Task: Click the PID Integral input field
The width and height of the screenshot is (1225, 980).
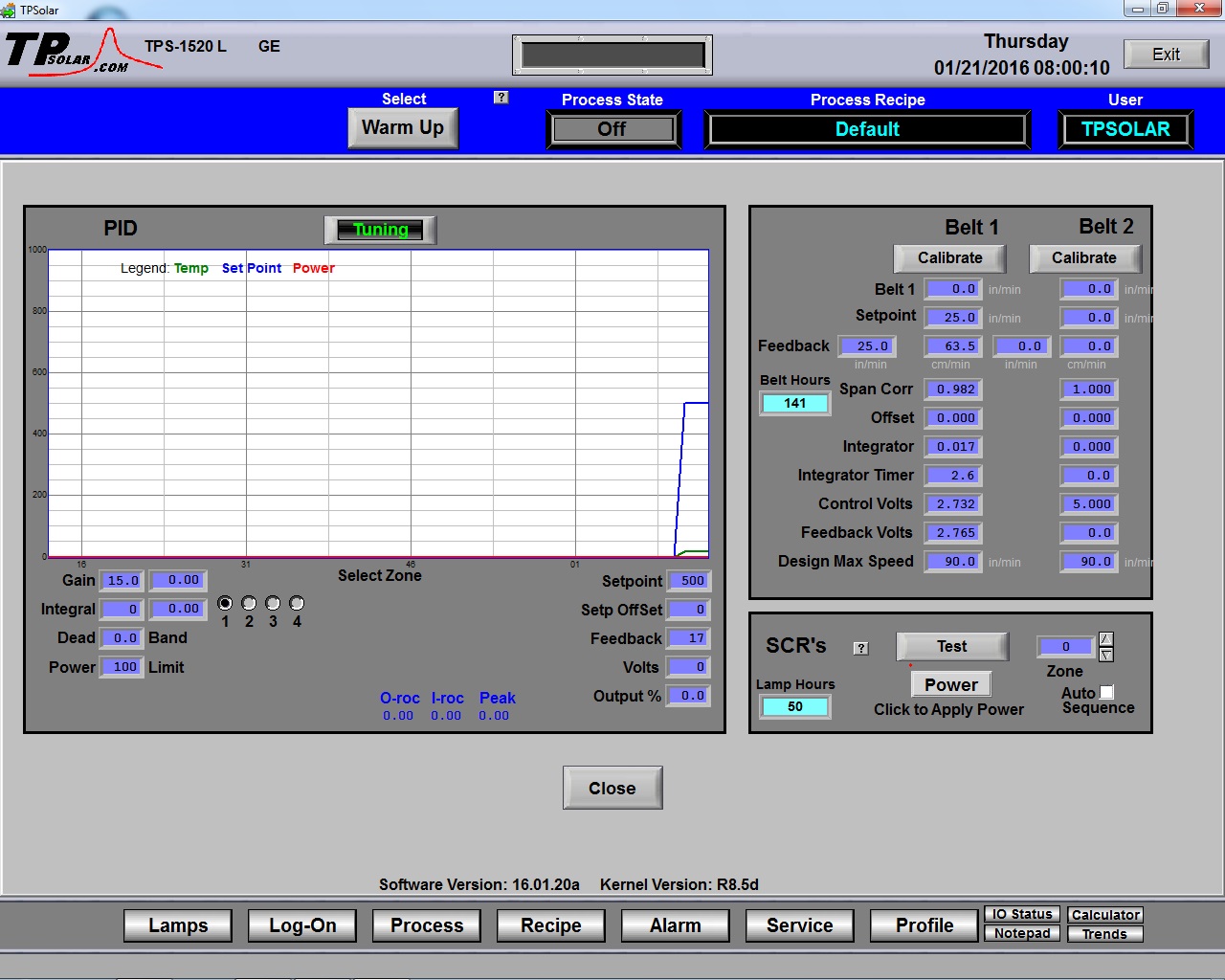Action: [122, 609]
